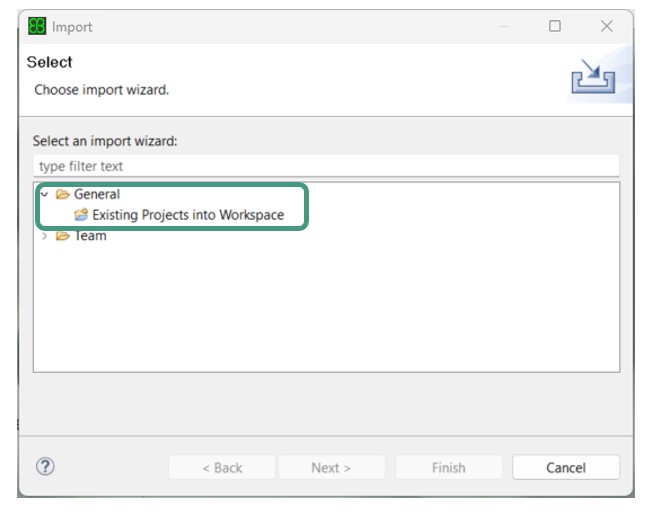Minimize the Import dialog window
654x516 pixels.
point(503,27)
